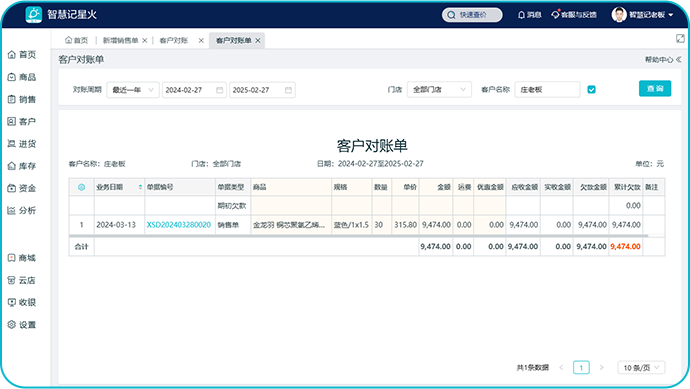This screenshot has width=690, height=389.
Task: Open 客服与反馈 support icon
Action: (x=555, y=15)
